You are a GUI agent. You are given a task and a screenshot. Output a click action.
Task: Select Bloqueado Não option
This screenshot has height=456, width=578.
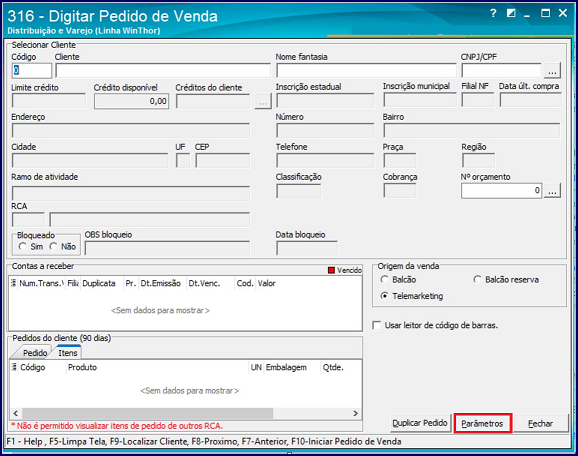pos(53,246)
